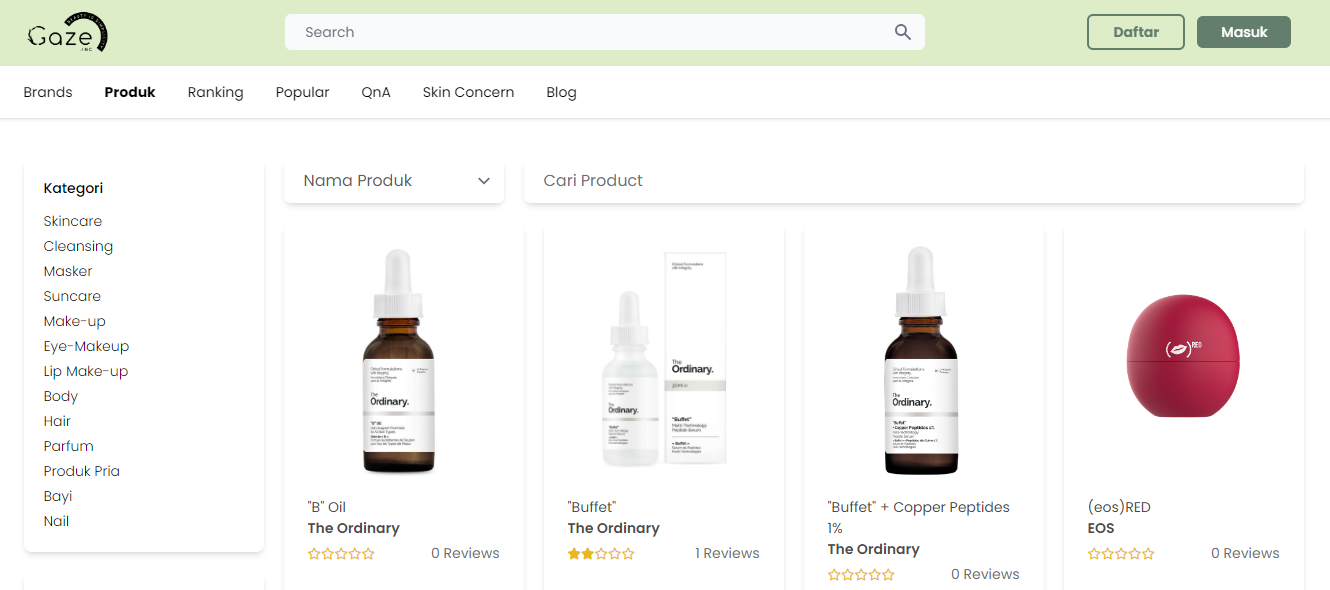This screenshot has width=1330, height=590.
Task: Click the stars under Buffet + Copper Peptides
Action: click(x=861, y=574)
